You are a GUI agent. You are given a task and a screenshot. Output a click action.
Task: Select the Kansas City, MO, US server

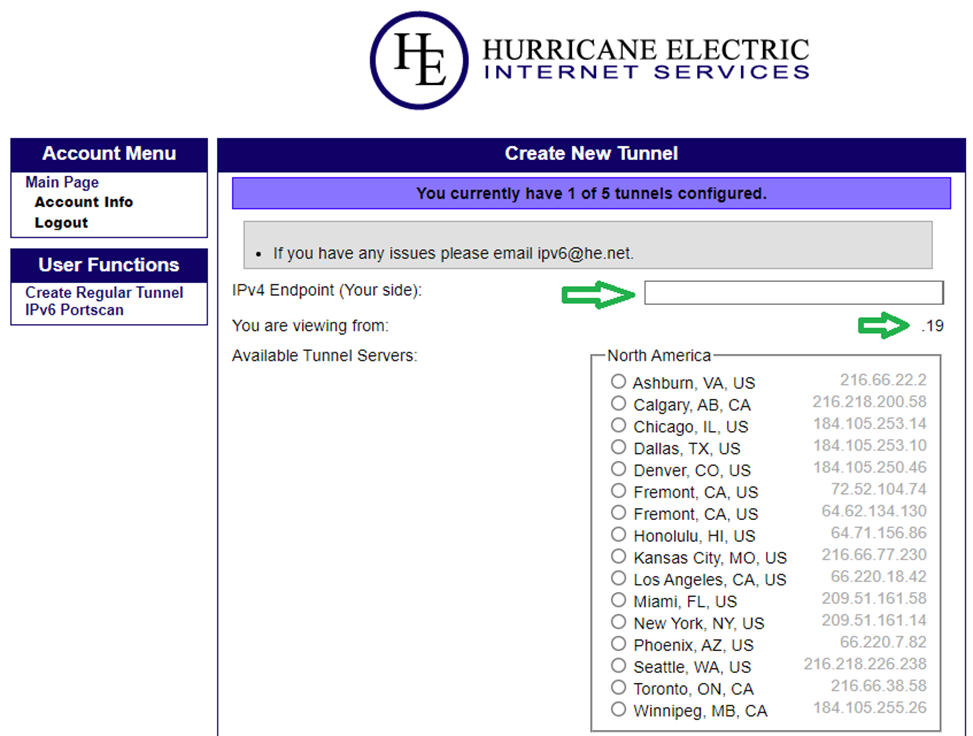click(618, 556)
